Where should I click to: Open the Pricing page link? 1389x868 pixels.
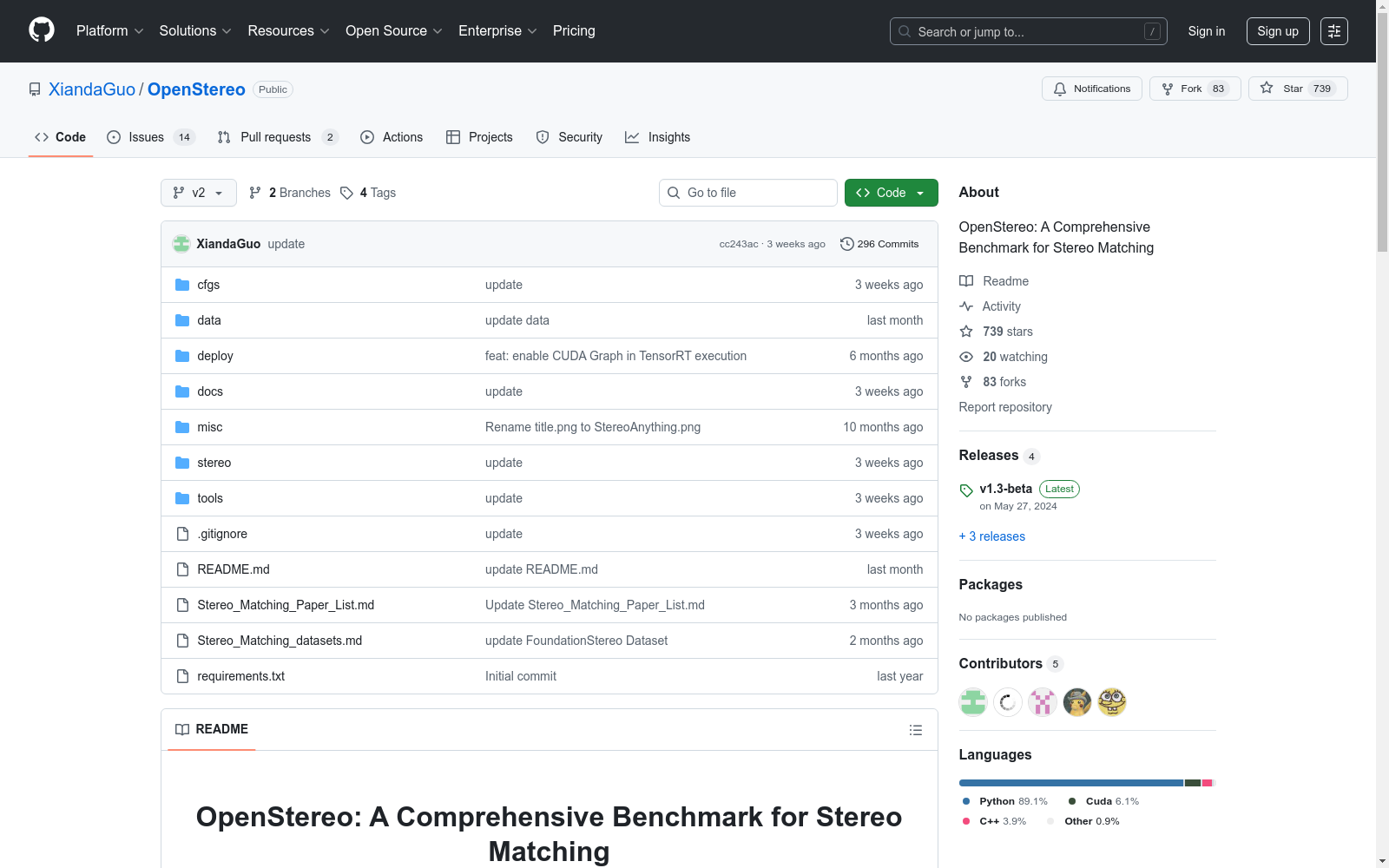coord(574,31)
